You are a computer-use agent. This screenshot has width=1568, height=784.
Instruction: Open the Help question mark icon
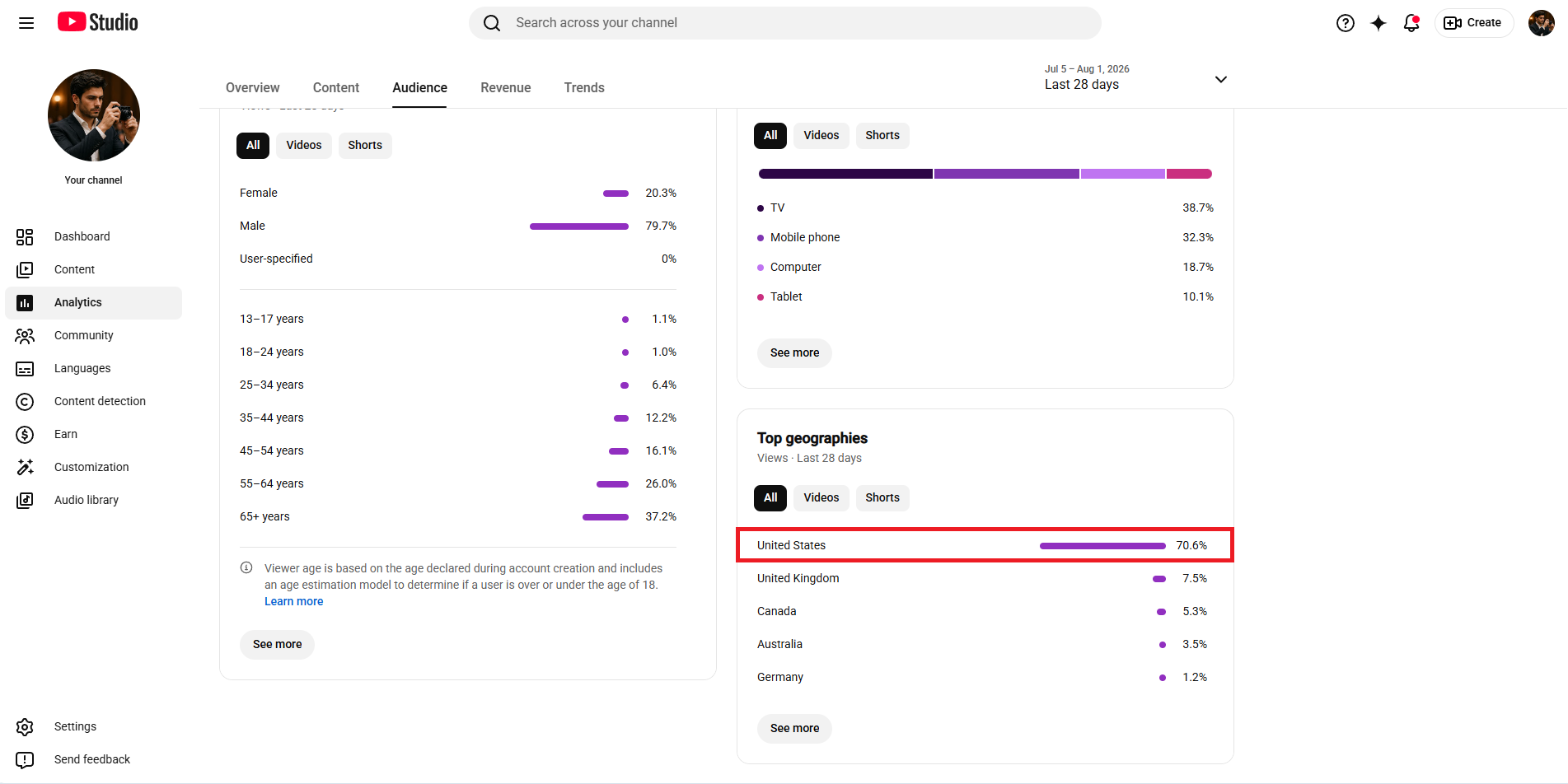coord(1346,23)
